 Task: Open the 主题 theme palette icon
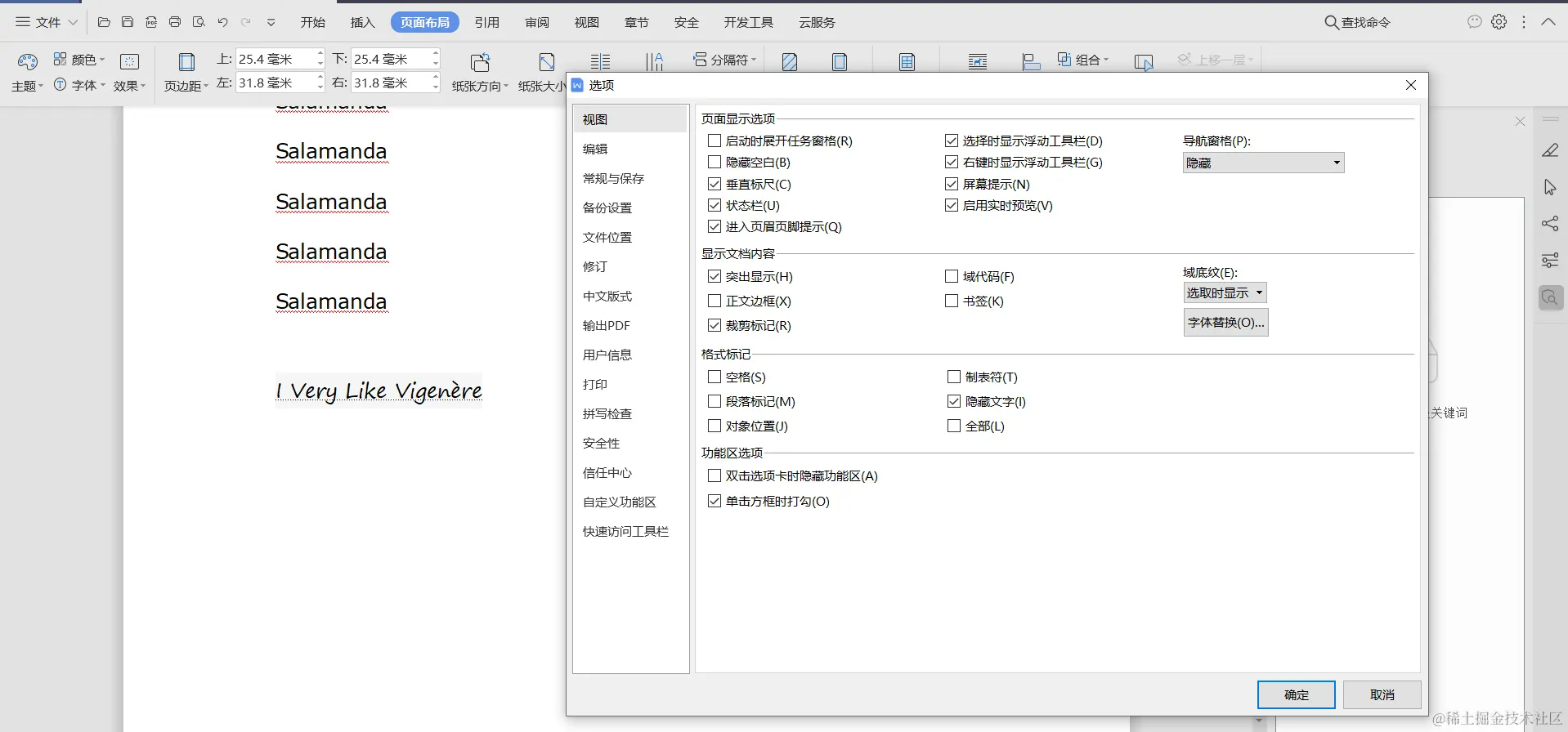click(28, 61)
